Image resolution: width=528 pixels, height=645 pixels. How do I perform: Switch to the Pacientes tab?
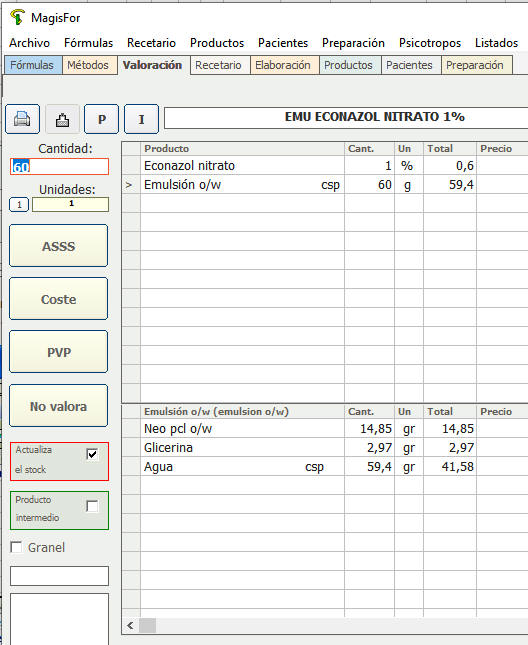point(409,65)
